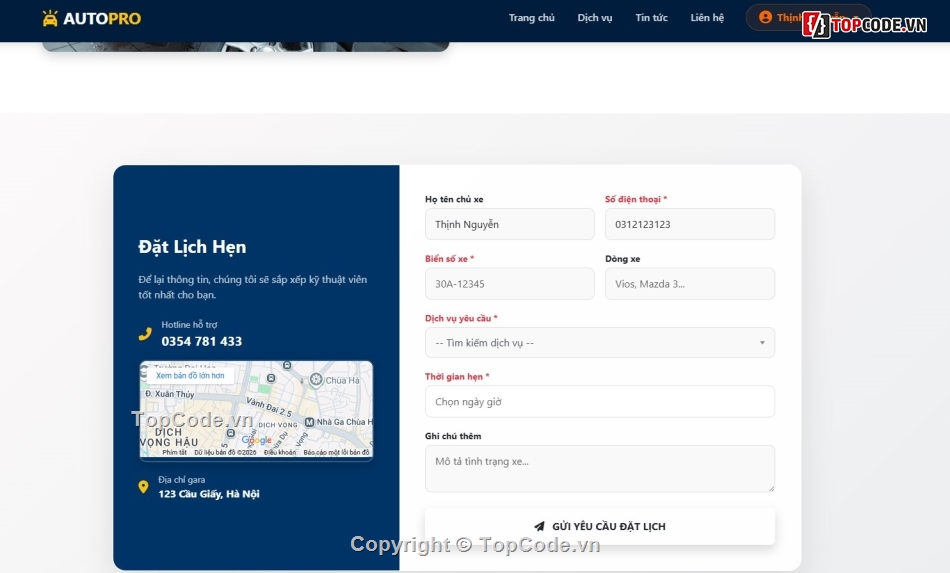Image resolution: width=950 pixels, height=573 pixels.
Task: Click the Nhà Ga Chùa Hà metro marker
Action: pos(309,422)
